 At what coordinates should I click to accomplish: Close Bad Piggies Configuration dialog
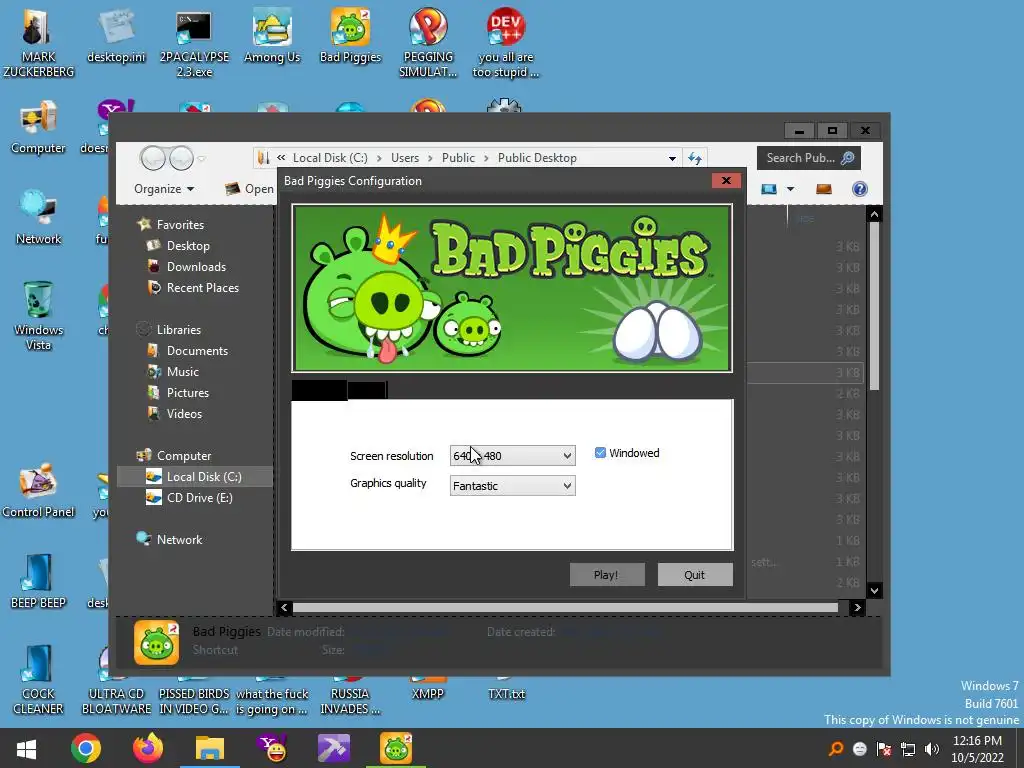(726, 180)
